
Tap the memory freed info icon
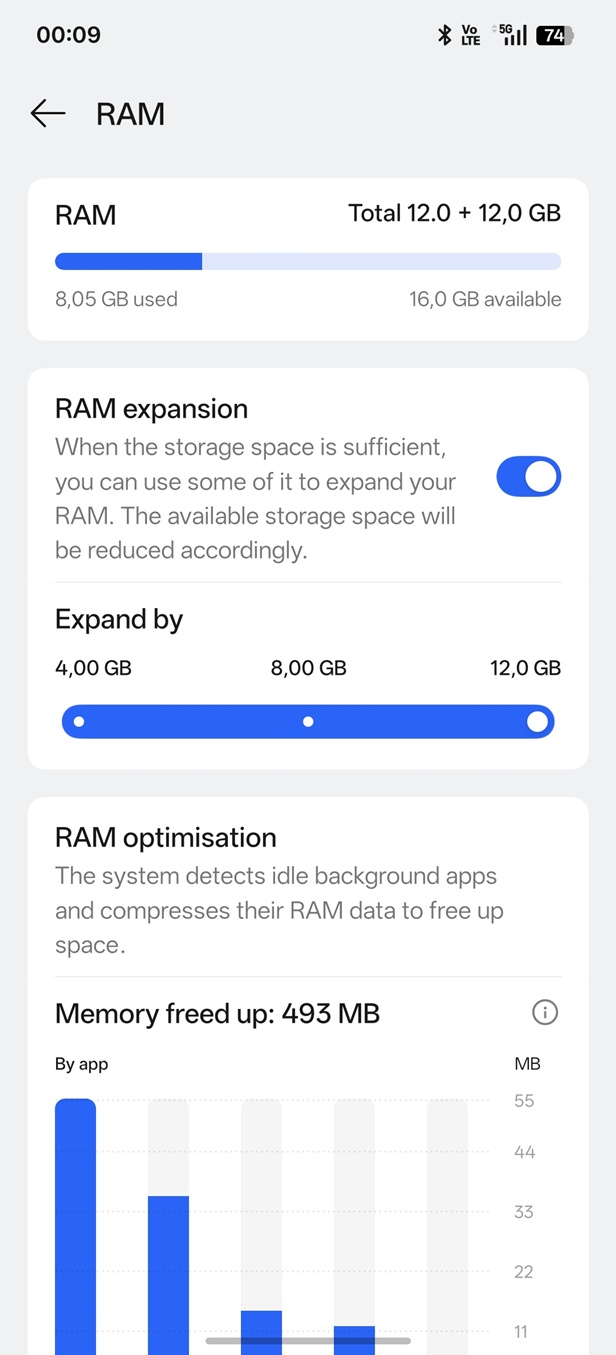click(x=544, y=1013)
